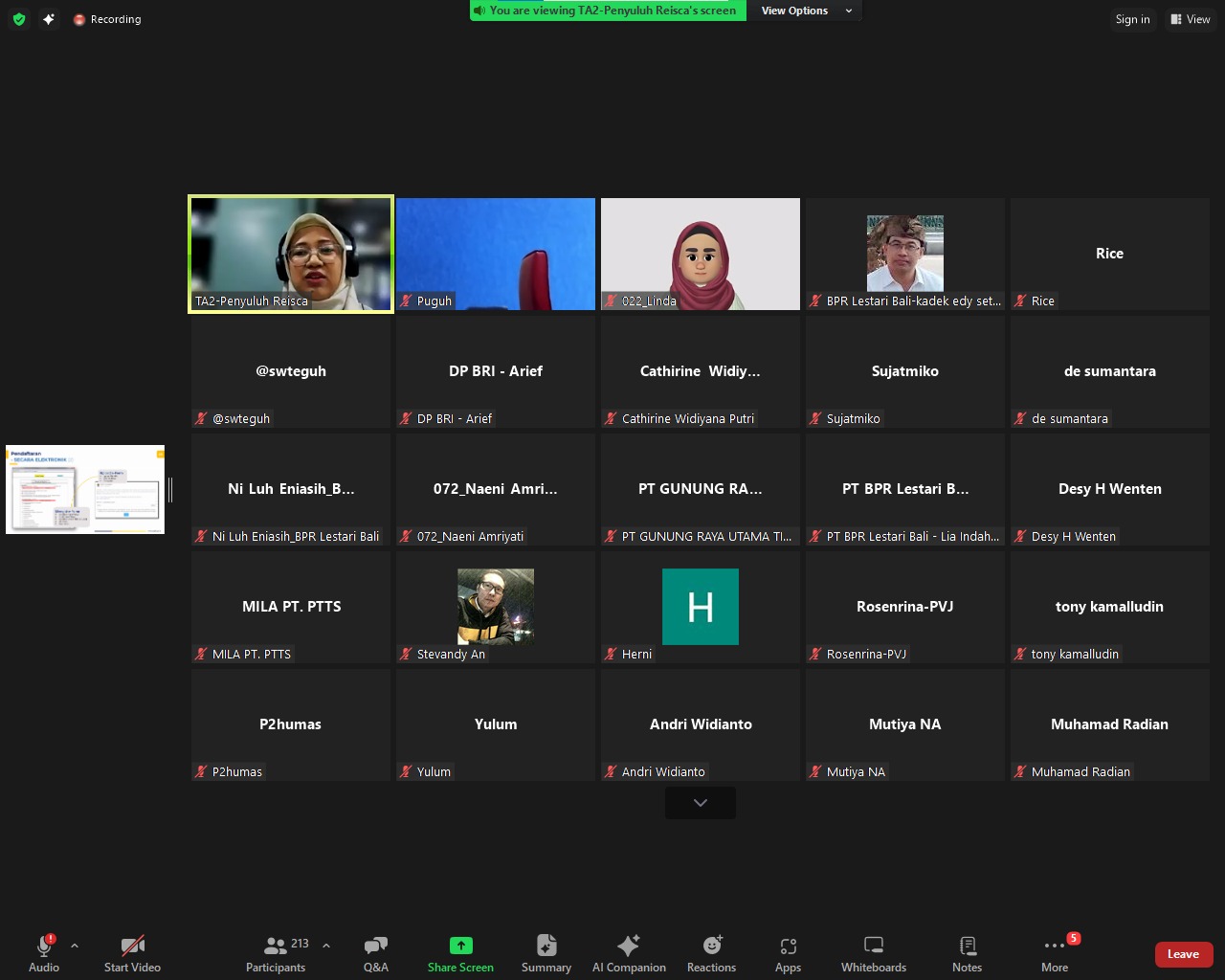Screen dimensions: 1225x980
Task: Open the Participants list
Action: point(276,953)
